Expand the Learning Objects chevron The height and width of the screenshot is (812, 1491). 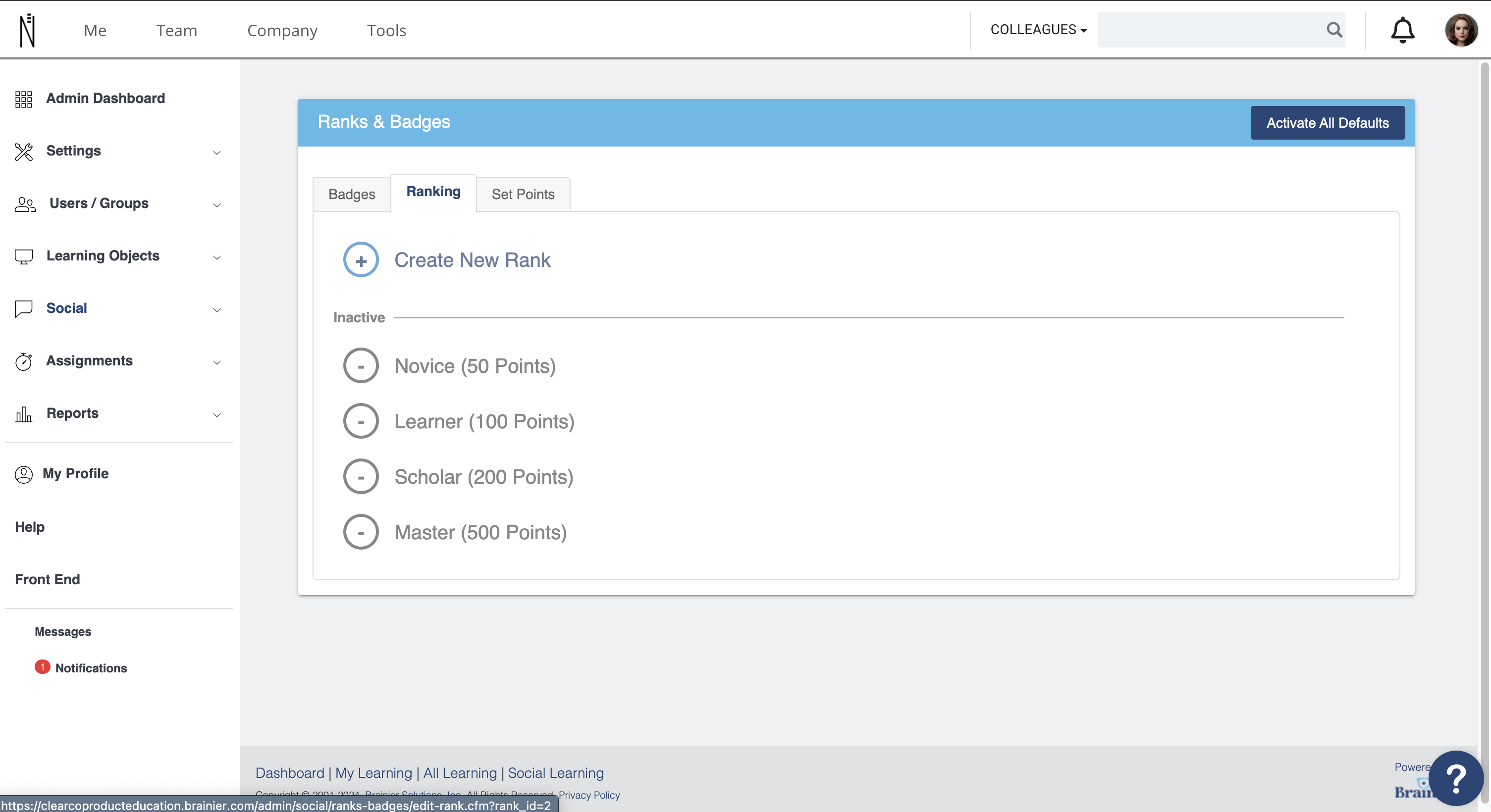[x=217, y=257]
